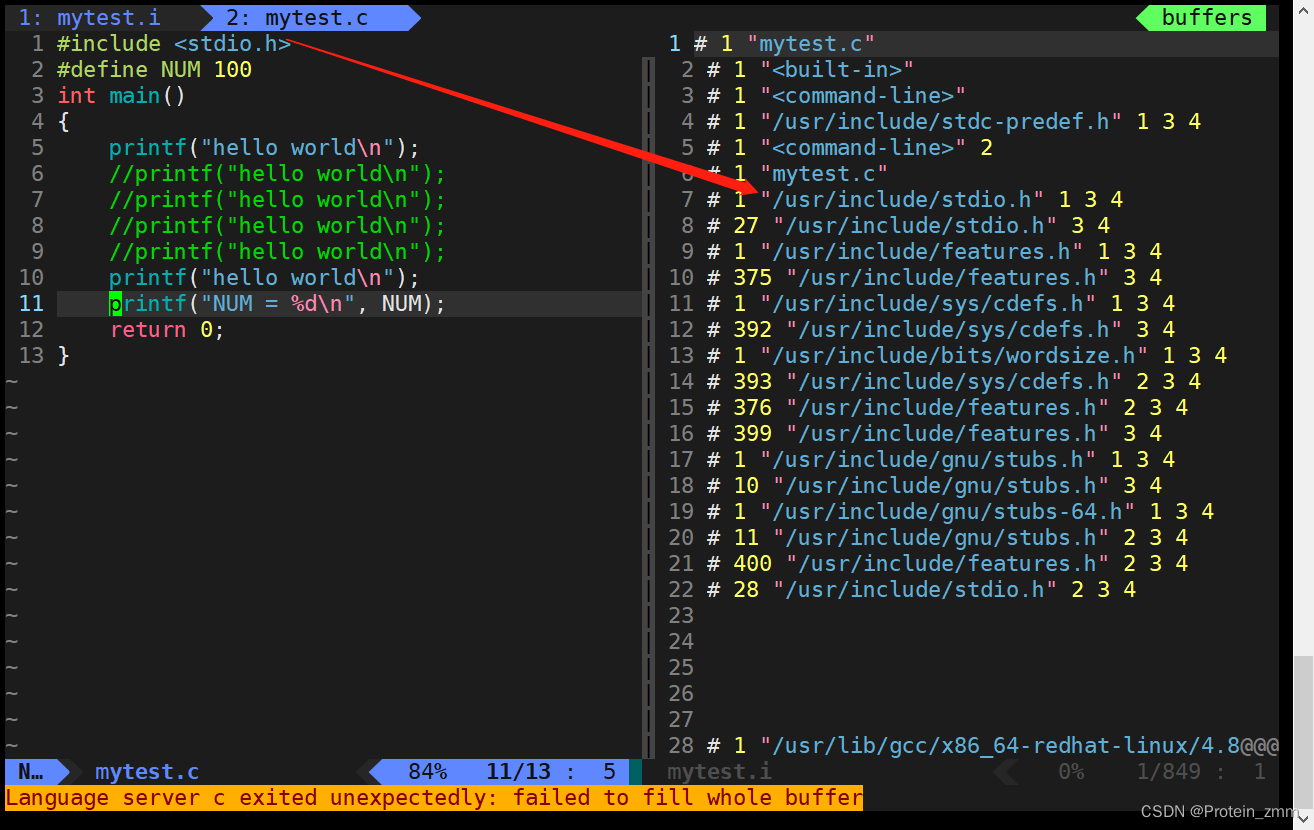This screenshot has height=830, width=1314.
Task: Click the 'Language server c exited unexpectedly' error message
Action: pos(434,798)
